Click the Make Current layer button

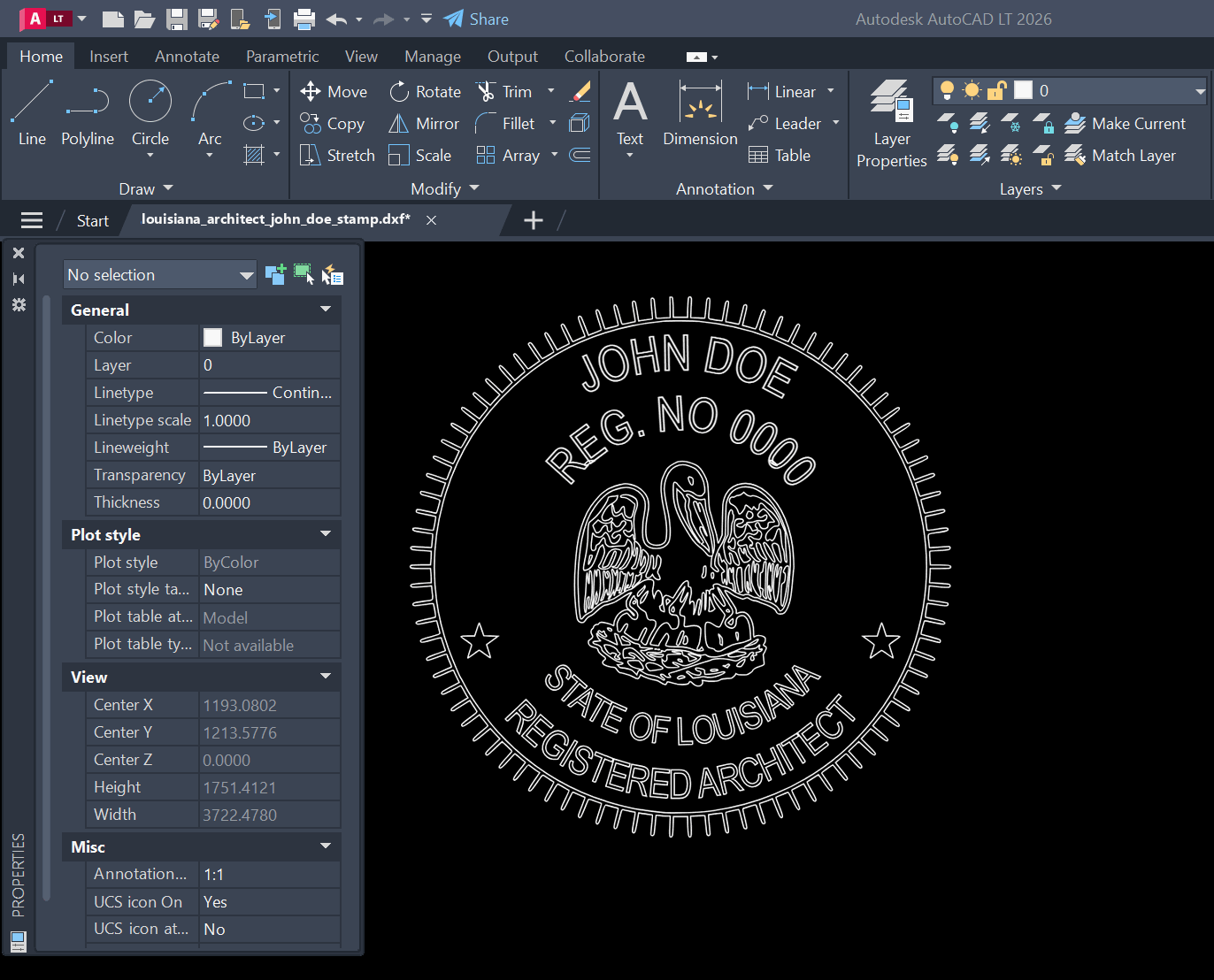point(1125,123)
